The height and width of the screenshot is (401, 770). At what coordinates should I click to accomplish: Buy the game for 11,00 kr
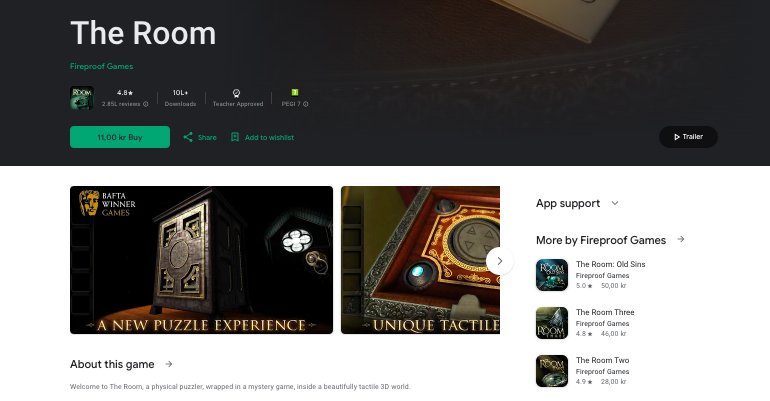(120, 137)
